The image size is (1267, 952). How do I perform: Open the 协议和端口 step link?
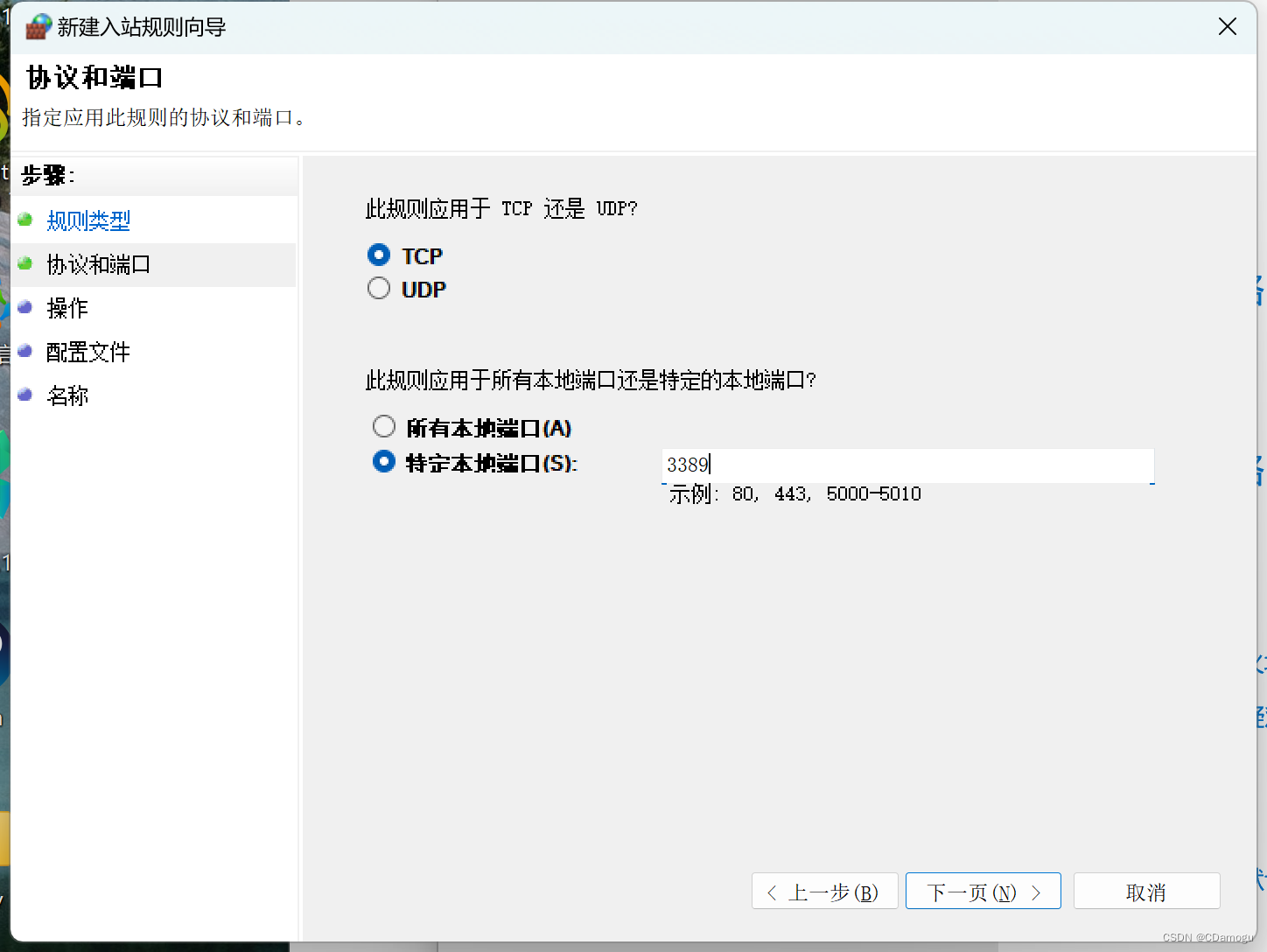click(98, 264)
